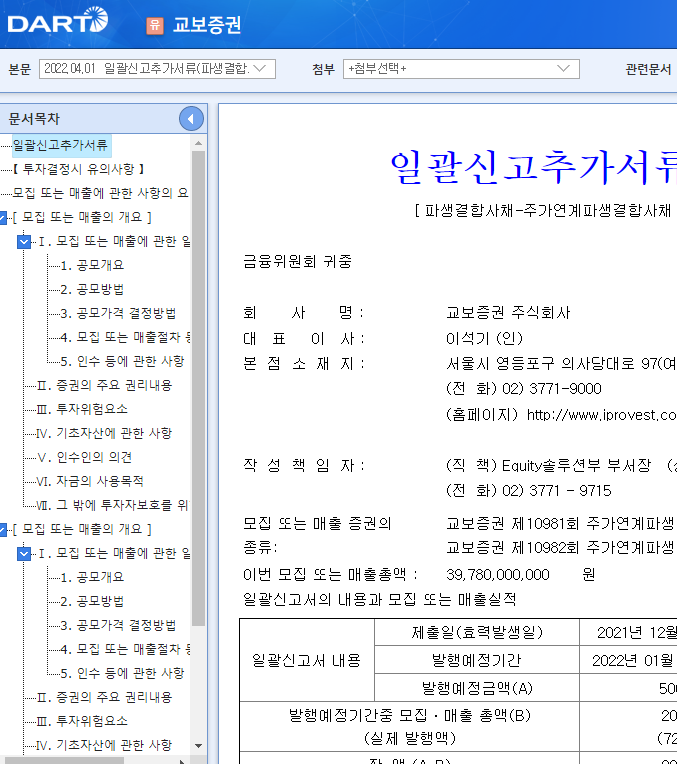Collapse first Ⅰ. 모집 또는 매출에 관한 node

point(24,241)
